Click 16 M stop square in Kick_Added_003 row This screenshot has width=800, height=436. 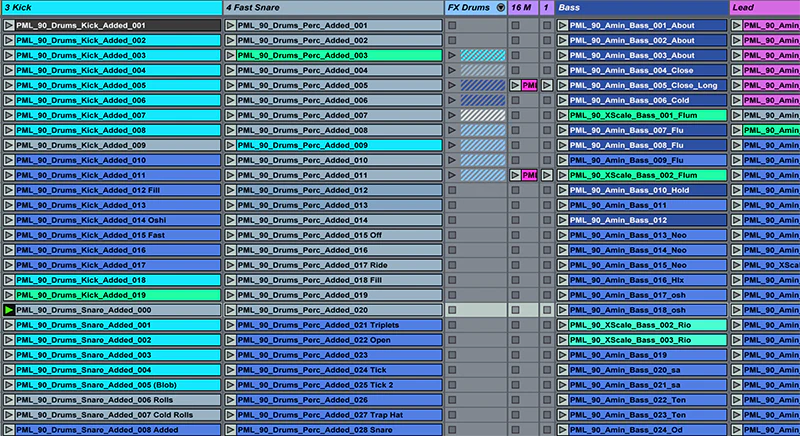tap(515, 55)
